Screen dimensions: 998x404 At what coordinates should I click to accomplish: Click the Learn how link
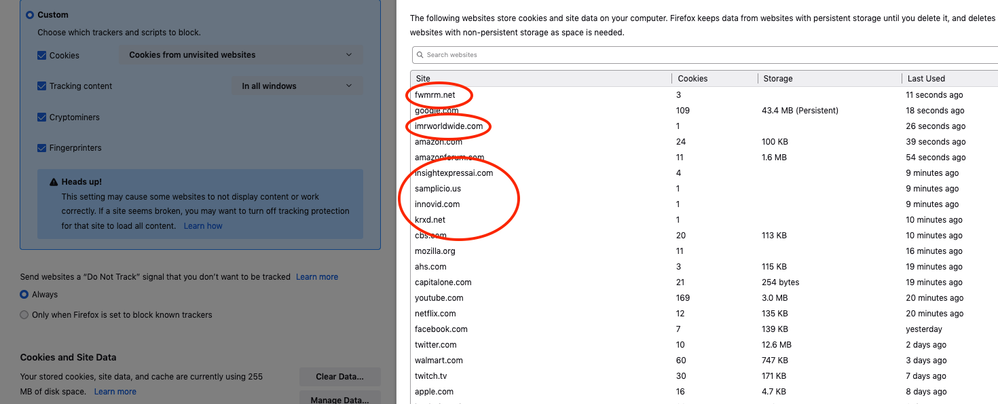tap(203, 226)
